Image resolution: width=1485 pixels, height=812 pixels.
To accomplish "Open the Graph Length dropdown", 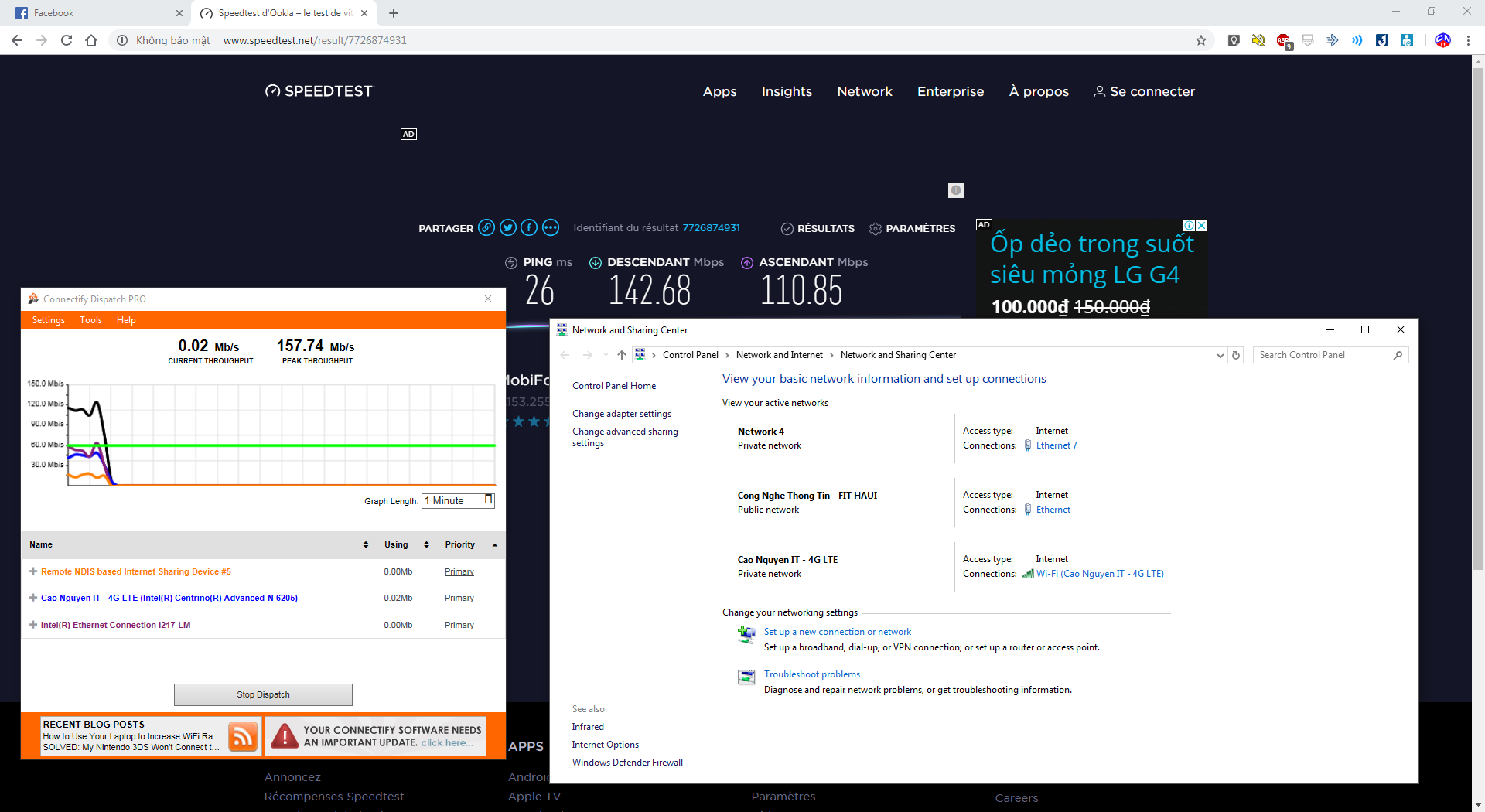I will coord(458,500).
